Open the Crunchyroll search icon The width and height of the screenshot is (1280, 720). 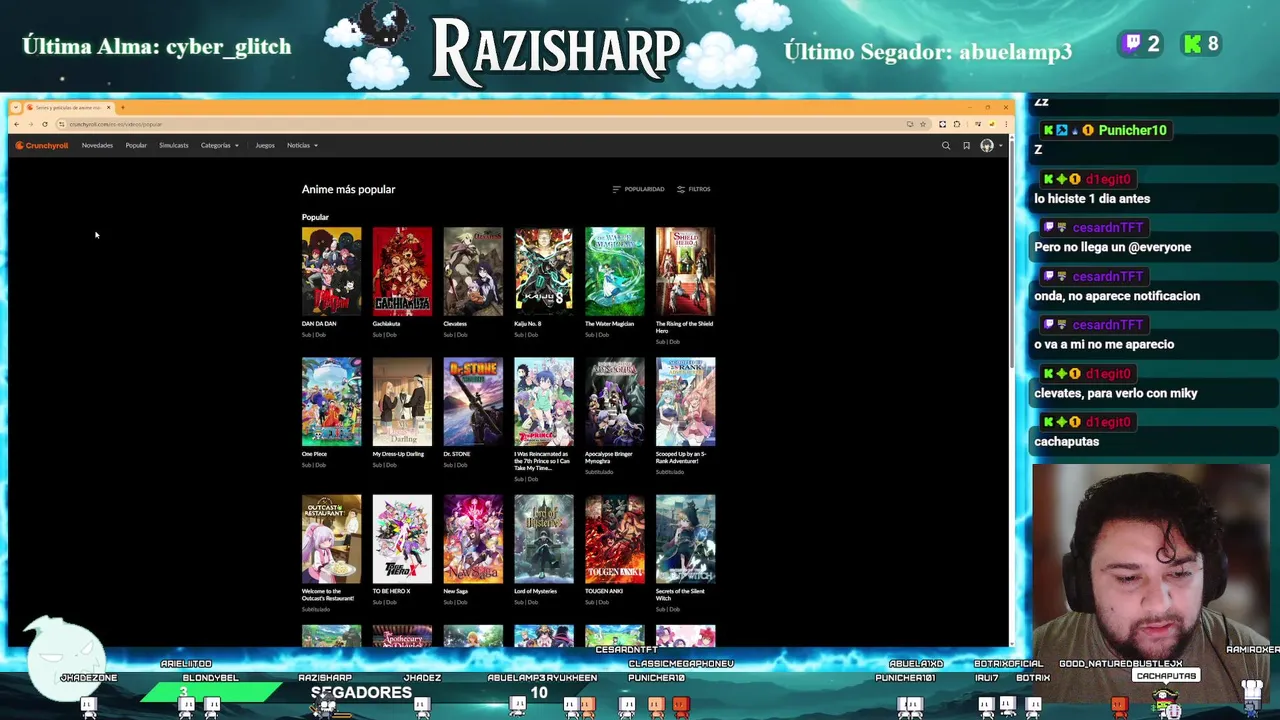[946, 146]
